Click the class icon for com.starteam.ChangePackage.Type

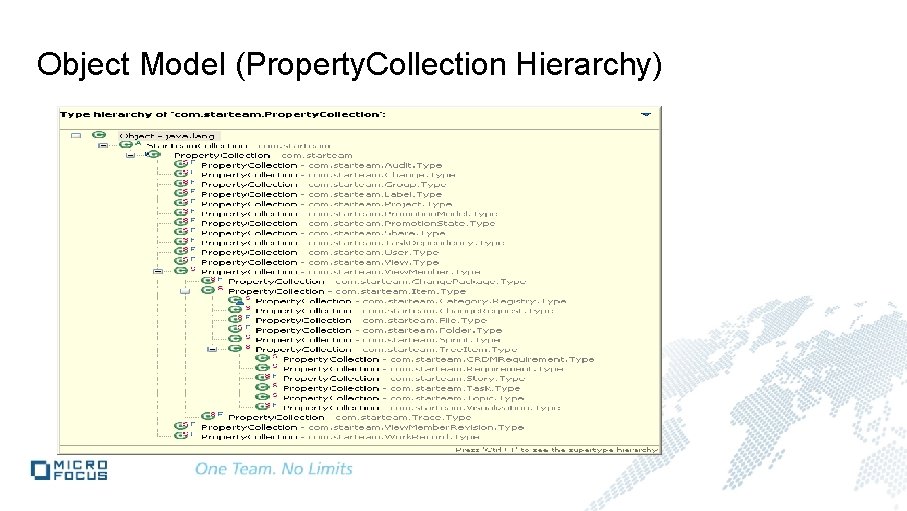[208, 281]
